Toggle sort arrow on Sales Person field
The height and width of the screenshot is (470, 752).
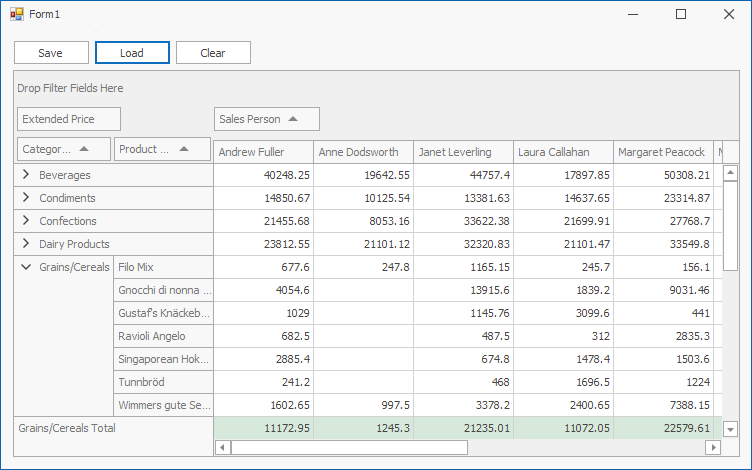click(293, 119)
